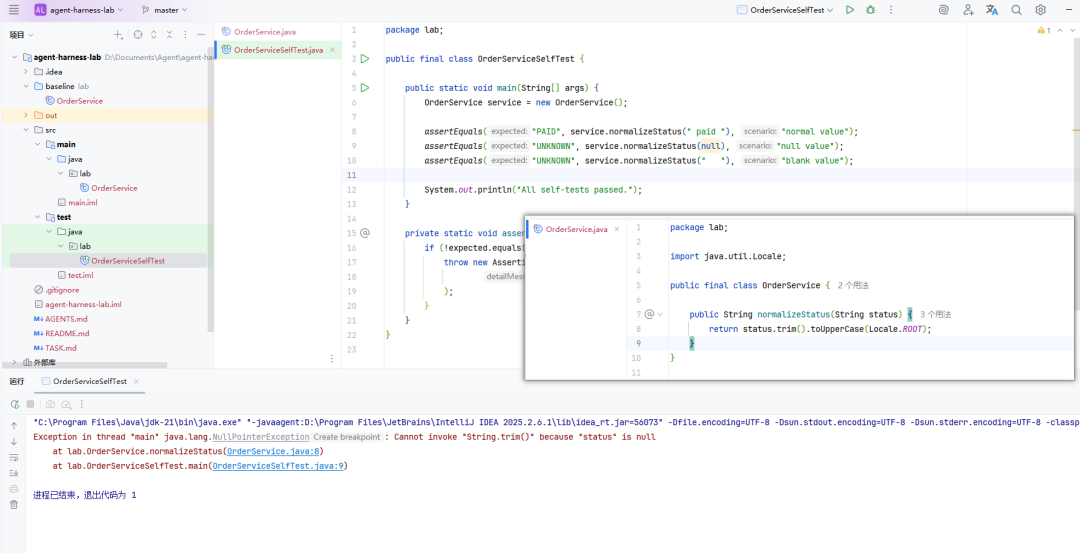Run OrderServiceSelfTest with the green play button
Screen dimensions: 1080x553
click(850, 10)
